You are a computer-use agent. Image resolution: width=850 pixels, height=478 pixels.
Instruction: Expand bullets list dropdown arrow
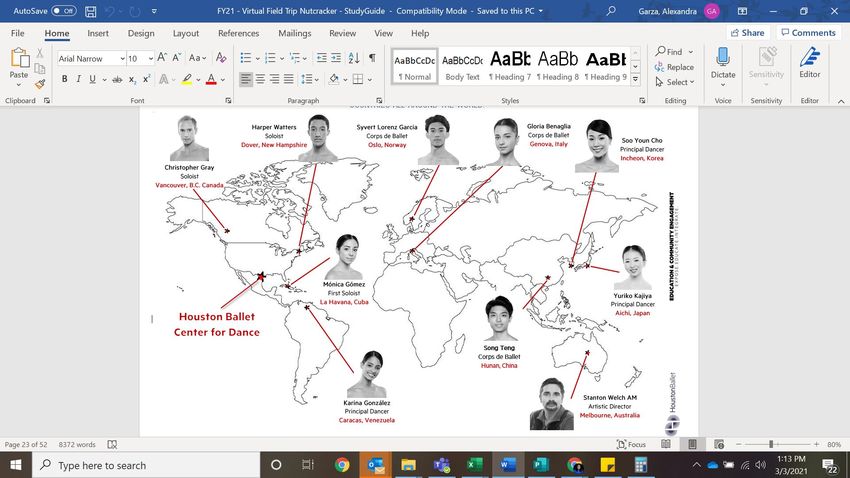click(257, 58)
